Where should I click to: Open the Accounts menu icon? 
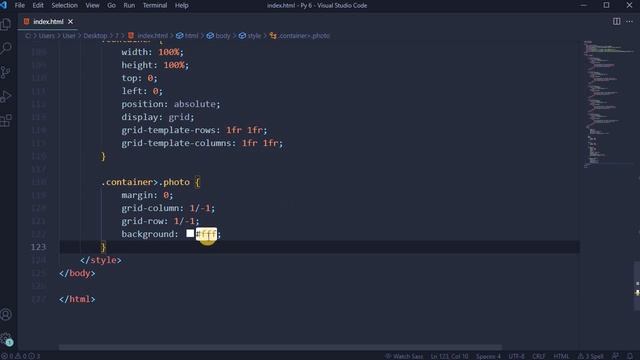coord(6,315)
